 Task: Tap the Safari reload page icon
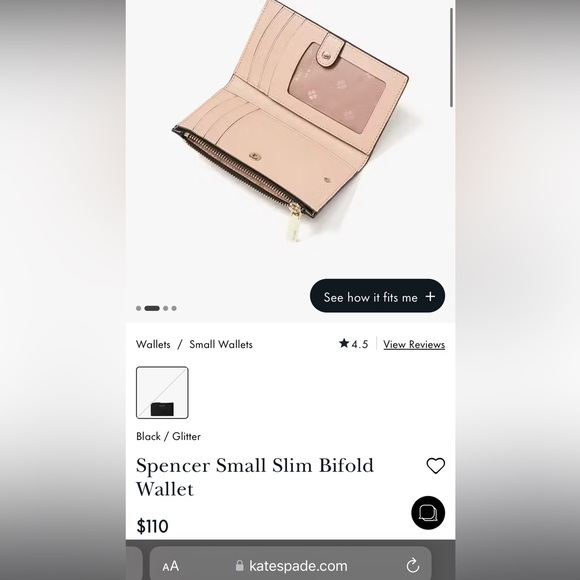click(413, 565)
